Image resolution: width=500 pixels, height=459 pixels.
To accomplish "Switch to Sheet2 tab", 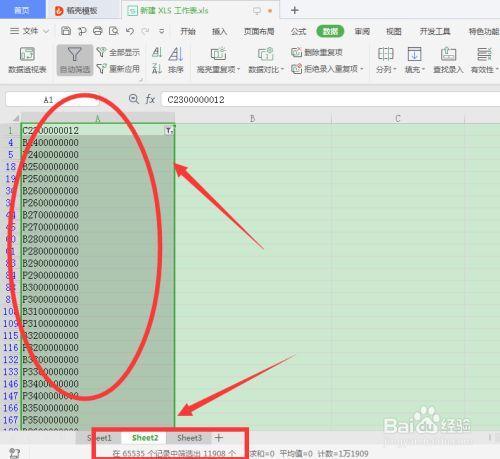I will [x=145, y=438].
